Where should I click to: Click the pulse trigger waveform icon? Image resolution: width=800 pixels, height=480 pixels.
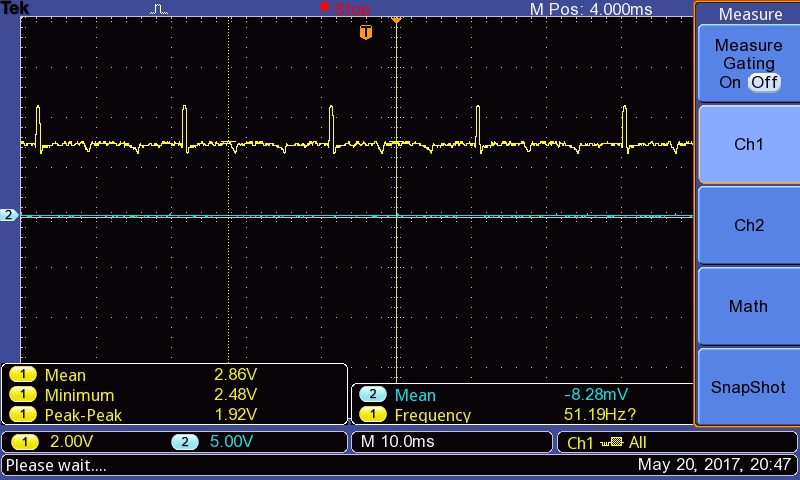(x=159, y=9)
